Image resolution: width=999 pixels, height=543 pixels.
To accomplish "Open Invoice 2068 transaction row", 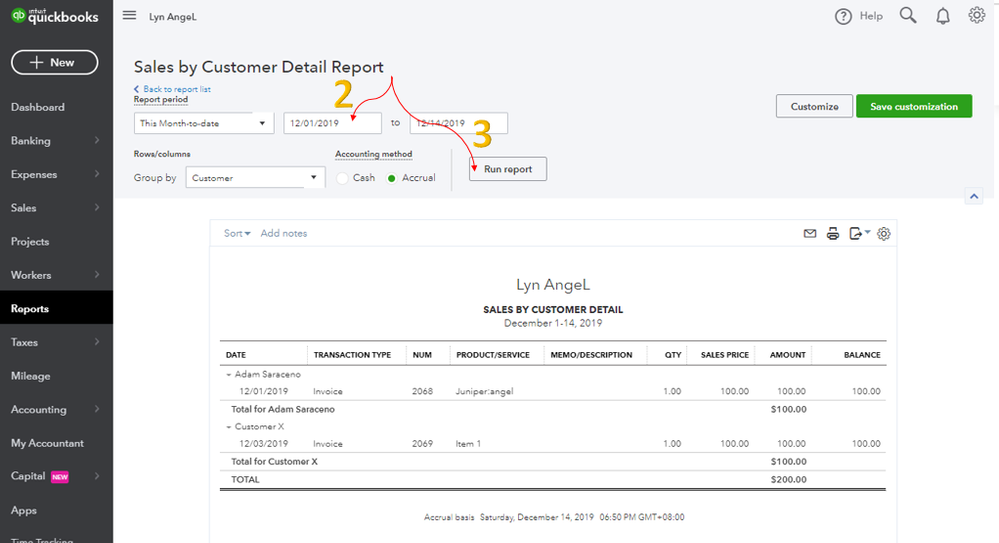I will 553,391.
